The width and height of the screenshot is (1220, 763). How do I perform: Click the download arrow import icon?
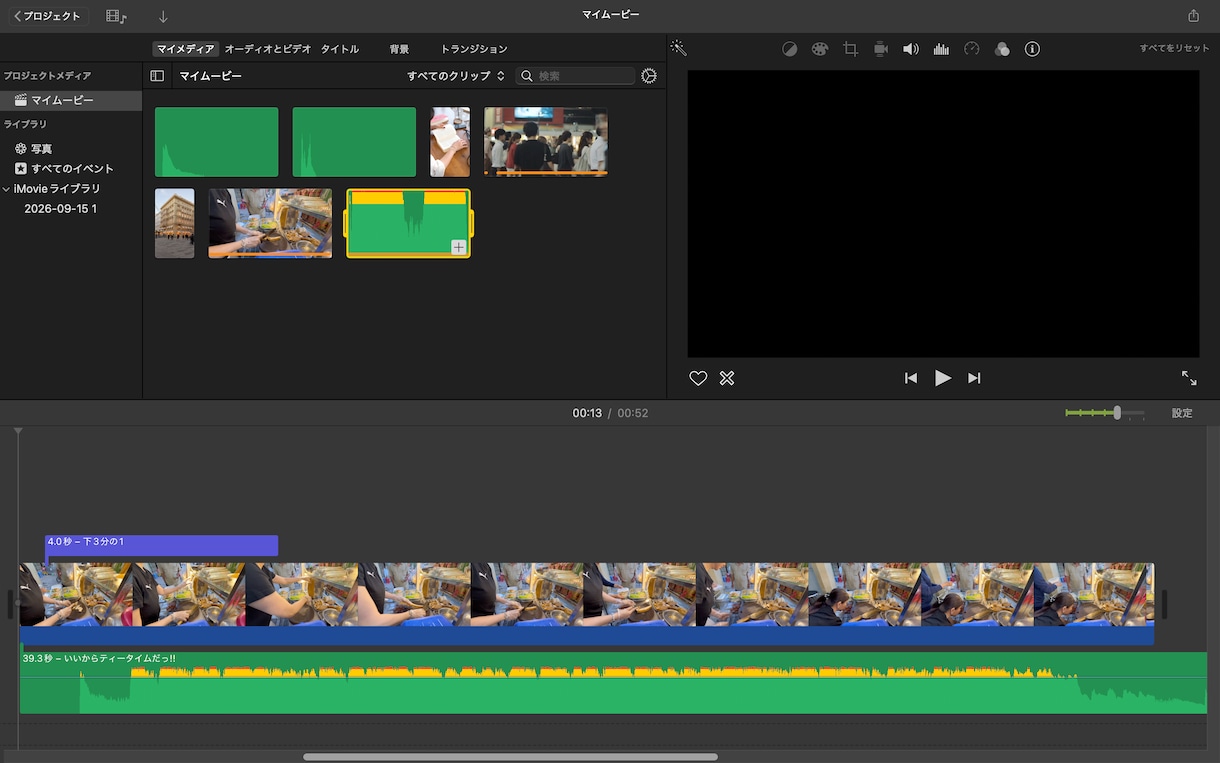pos(163,16)
